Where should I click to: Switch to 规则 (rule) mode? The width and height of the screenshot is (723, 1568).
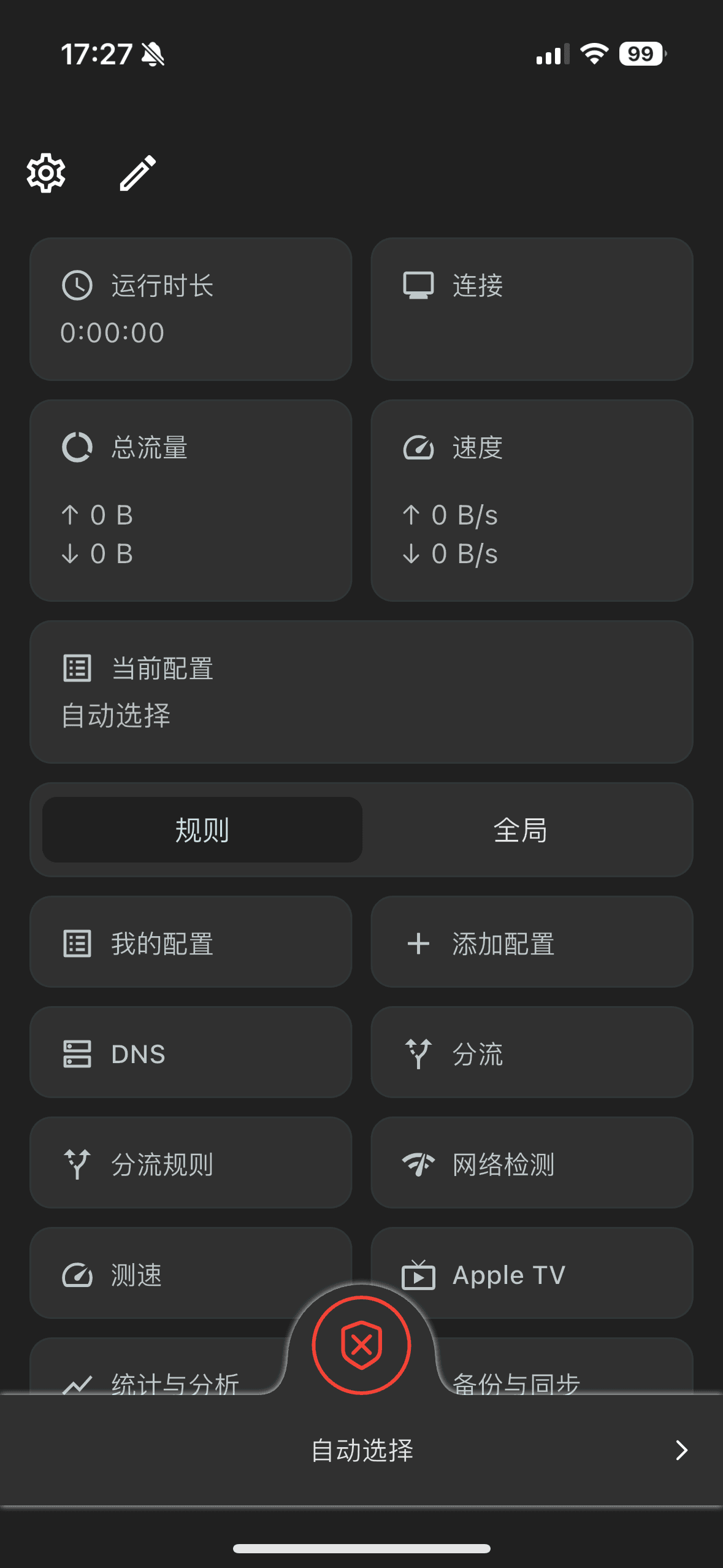pos(202,829)
